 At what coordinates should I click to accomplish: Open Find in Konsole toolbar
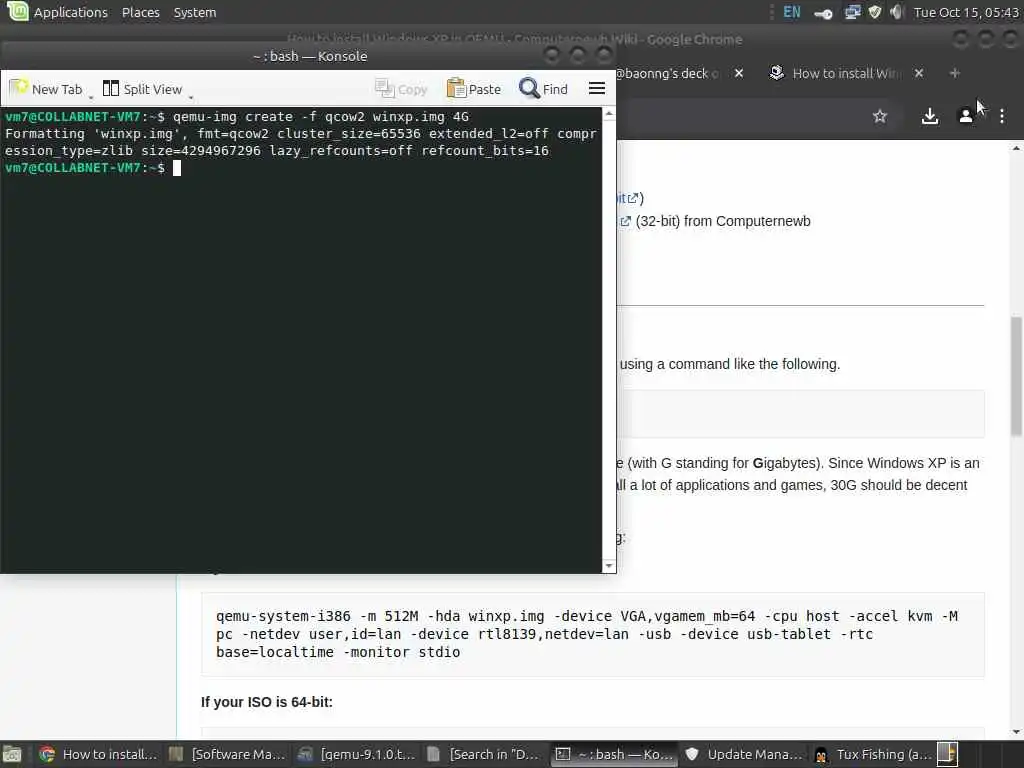(543, 89)
